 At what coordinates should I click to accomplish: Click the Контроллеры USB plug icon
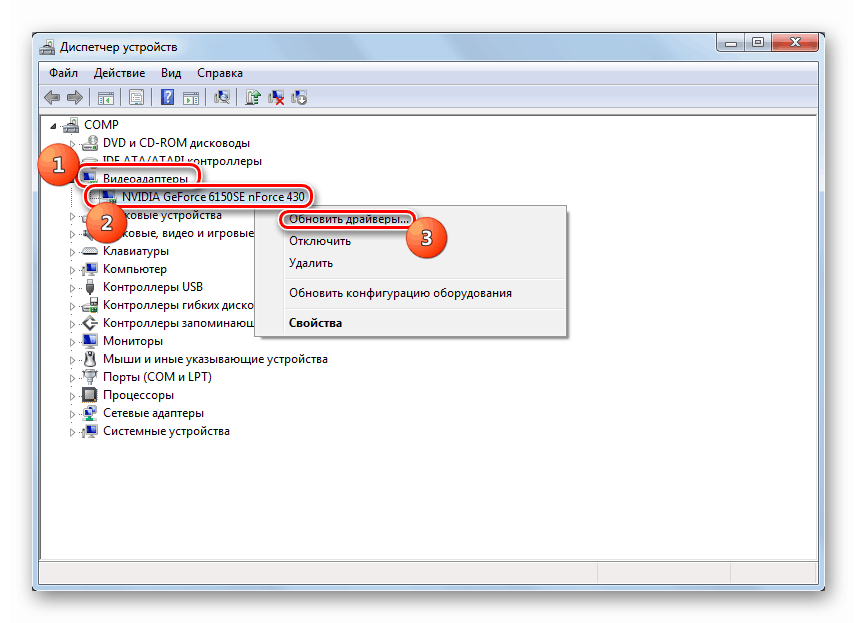tap(90, 287)
